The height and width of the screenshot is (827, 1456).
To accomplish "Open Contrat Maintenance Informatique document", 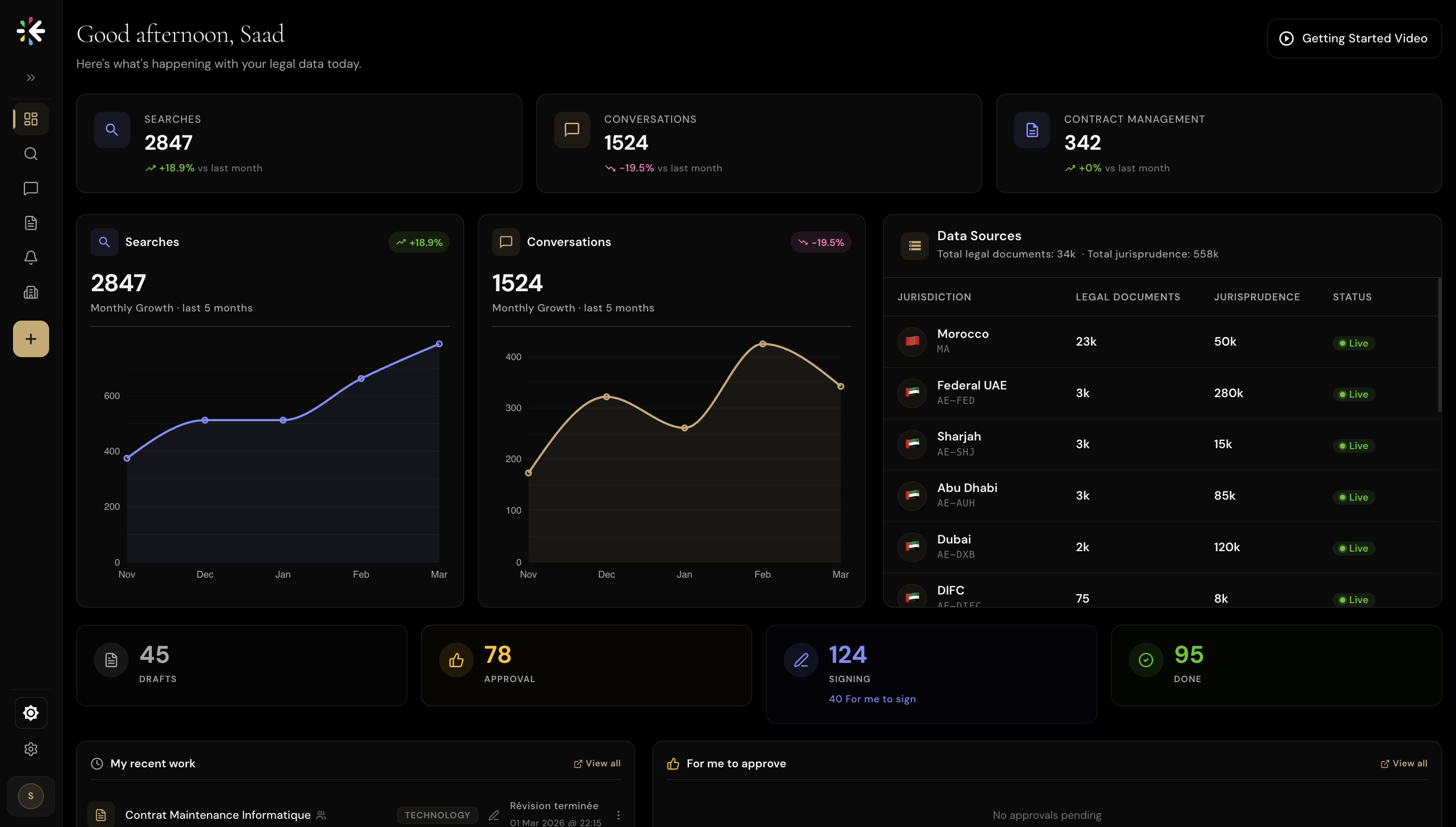I will [x=218, y=815].
